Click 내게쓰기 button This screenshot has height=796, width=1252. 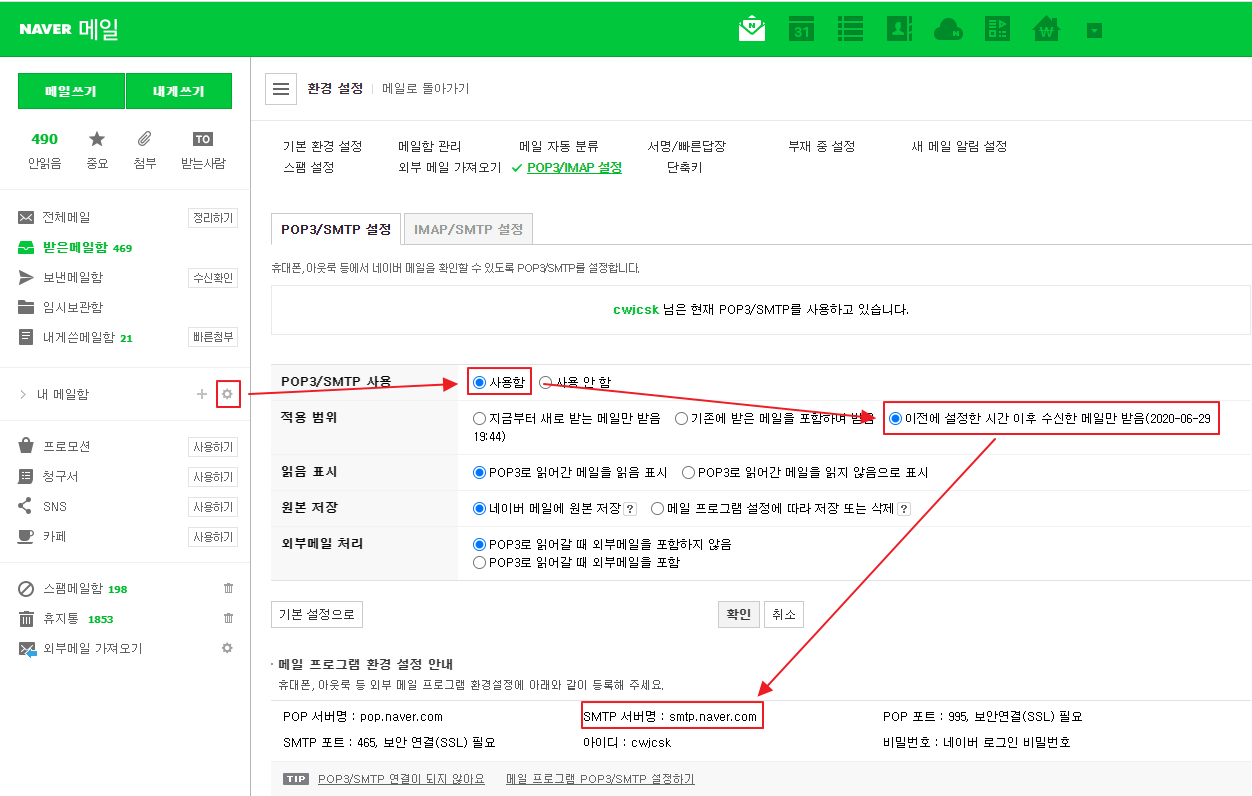click(x=179, y=91)
